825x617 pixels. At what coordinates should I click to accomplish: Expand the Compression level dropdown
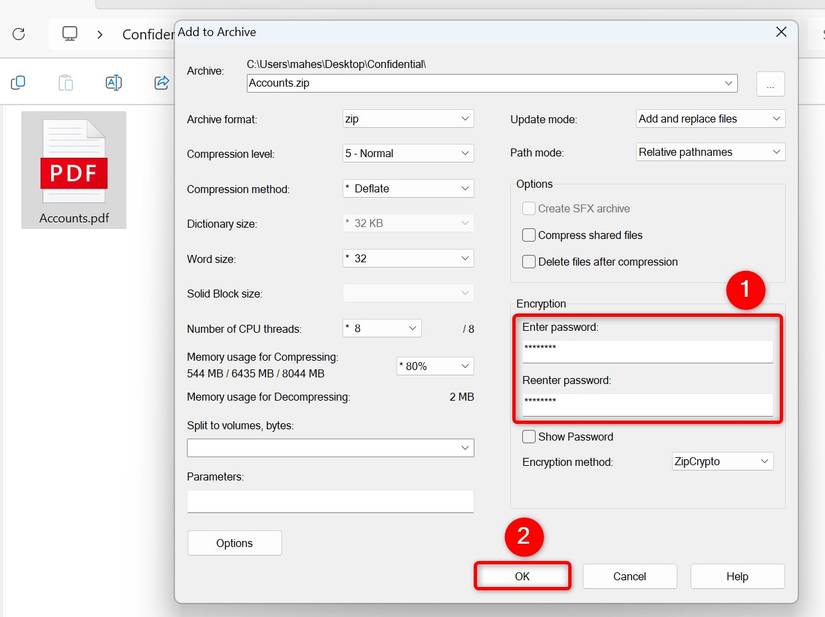pos(408,154)
